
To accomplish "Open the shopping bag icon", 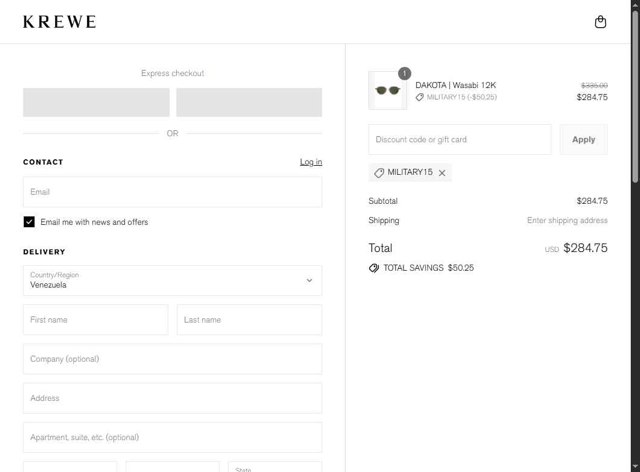I will (600, 22).
